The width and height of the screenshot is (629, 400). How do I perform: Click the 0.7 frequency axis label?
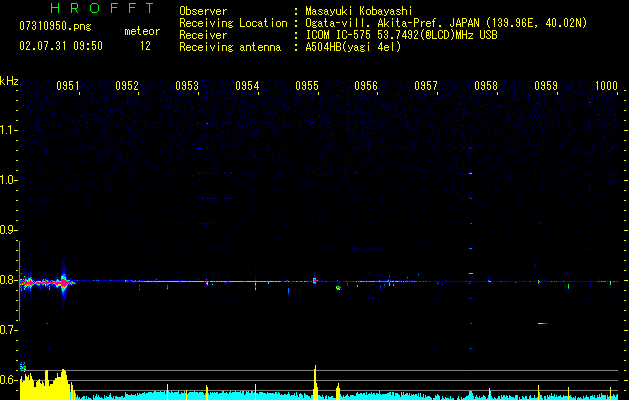click(x=9, y=330)
